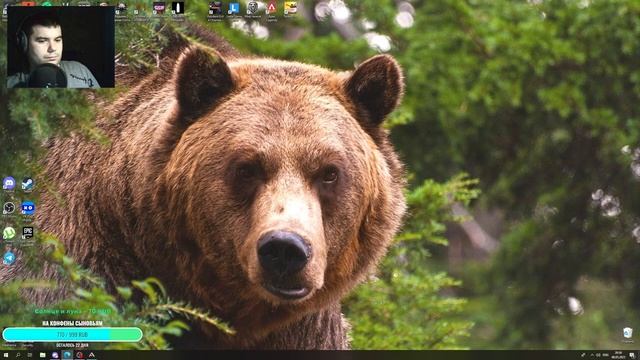The image size is (640, 360).
Task: Switch to the active blue taskbar app
Action: pyautogui.click(x=67, y=355)
